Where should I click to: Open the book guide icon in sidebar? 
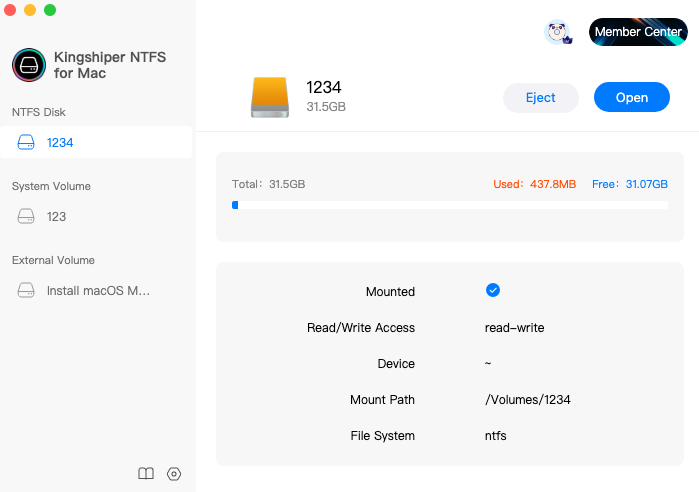(x=146, y=473)
